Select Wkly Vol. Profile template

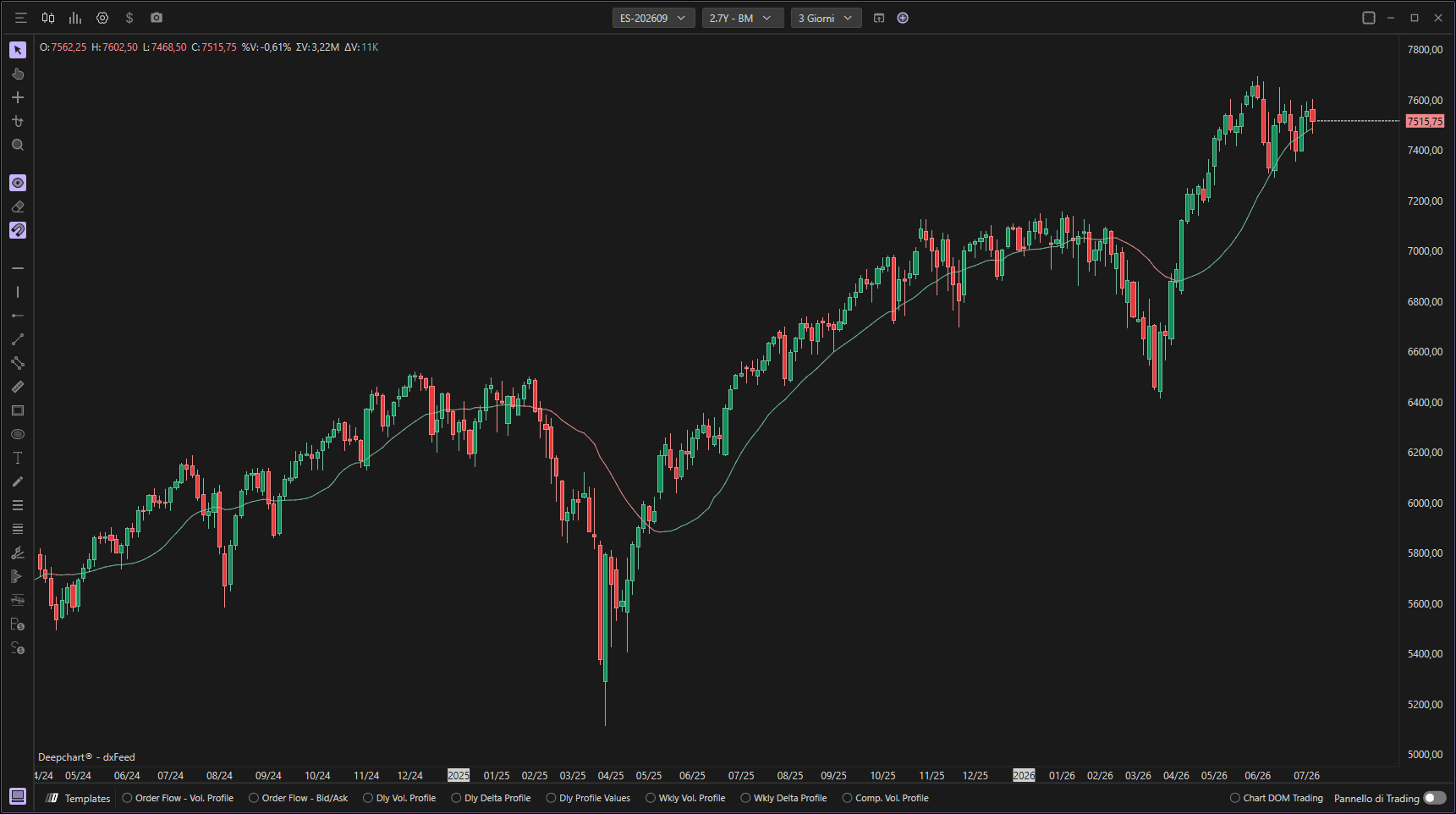685,798
